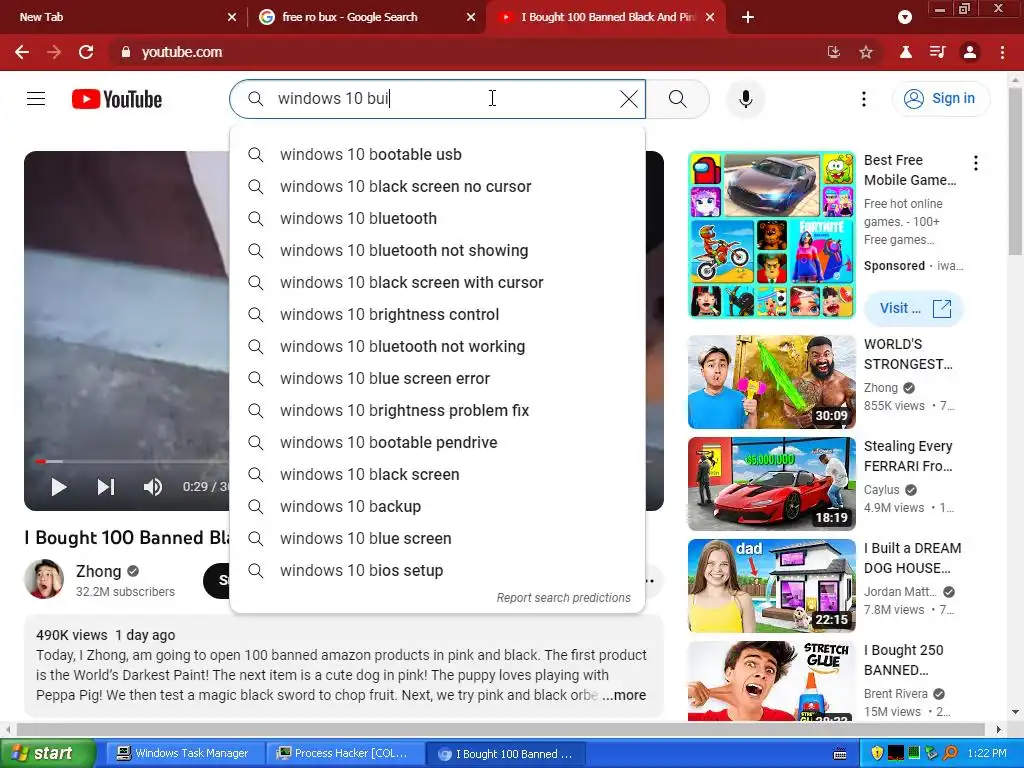Expand description with ...more
Screen dimensions: 1024x768
coord(624,695)
